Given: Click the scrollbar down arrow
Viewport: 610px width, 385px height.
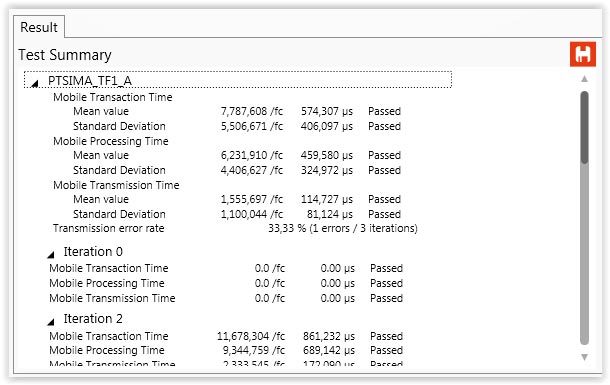Looking at the screenshot, I should (584, 357).
